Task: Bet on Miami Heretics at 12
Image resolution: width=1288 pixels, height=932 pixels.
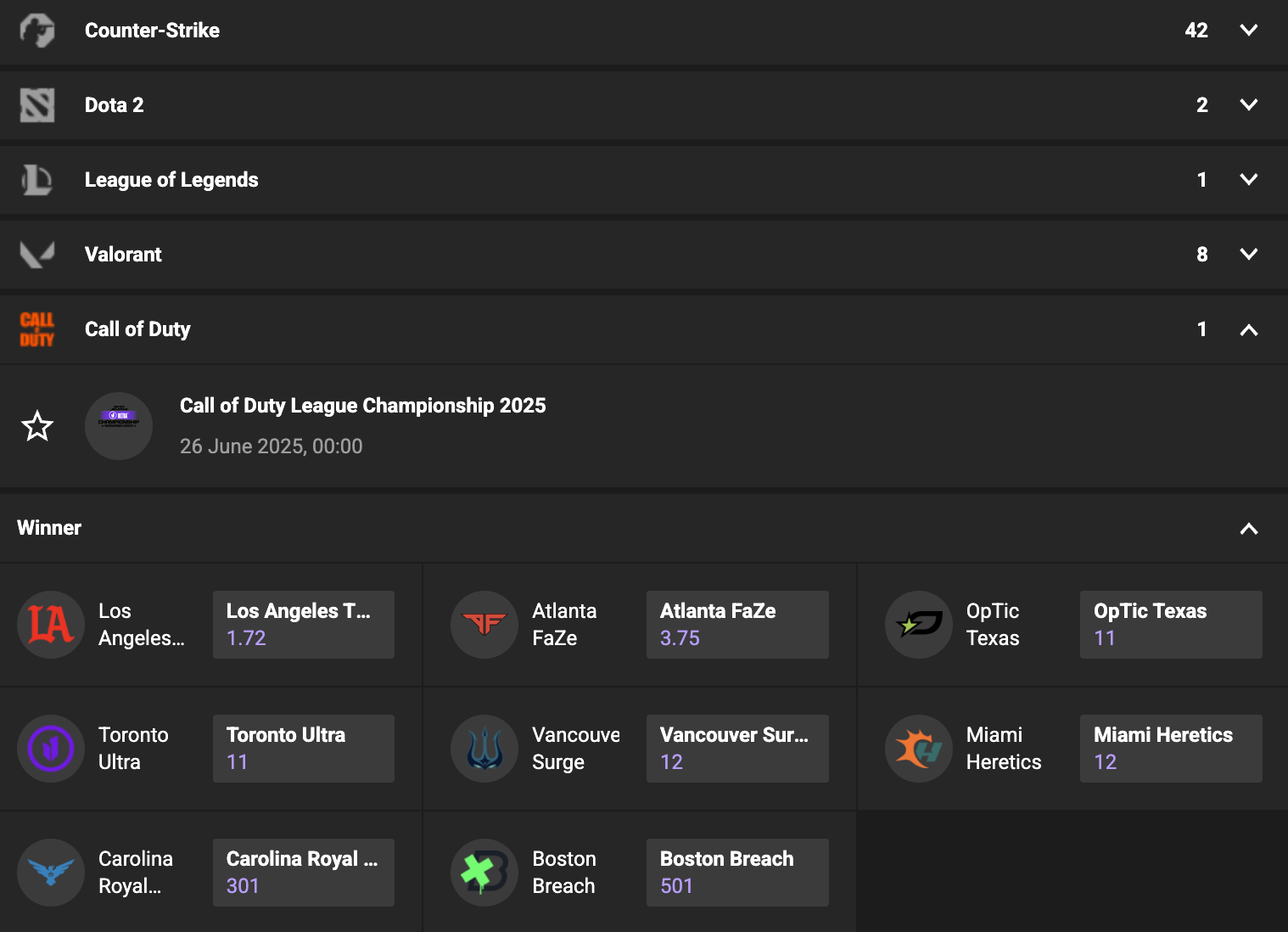Action: (1171, 749)
